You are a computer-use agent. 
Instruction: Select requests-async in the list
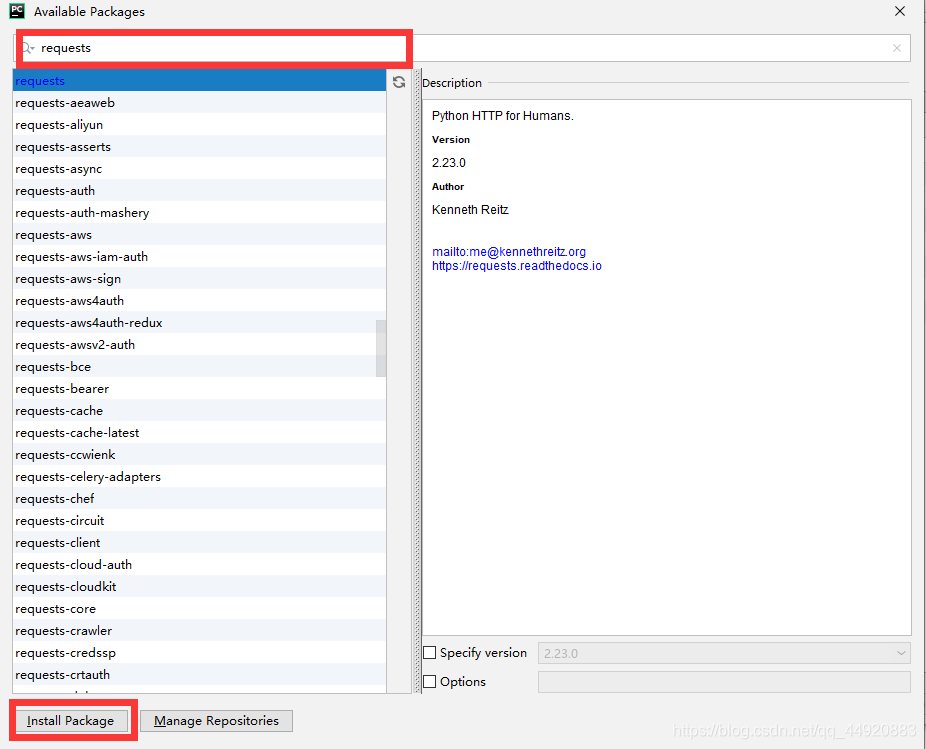[199, 168]
